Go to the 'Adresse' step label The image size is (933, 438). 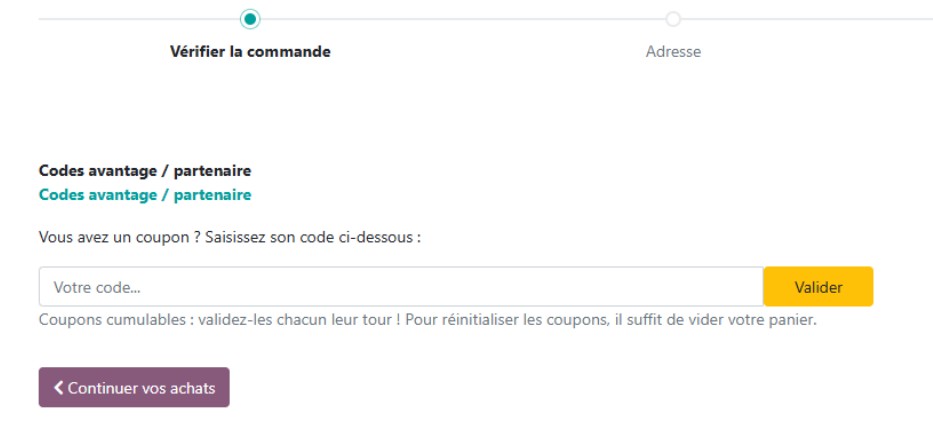point(673,52)
